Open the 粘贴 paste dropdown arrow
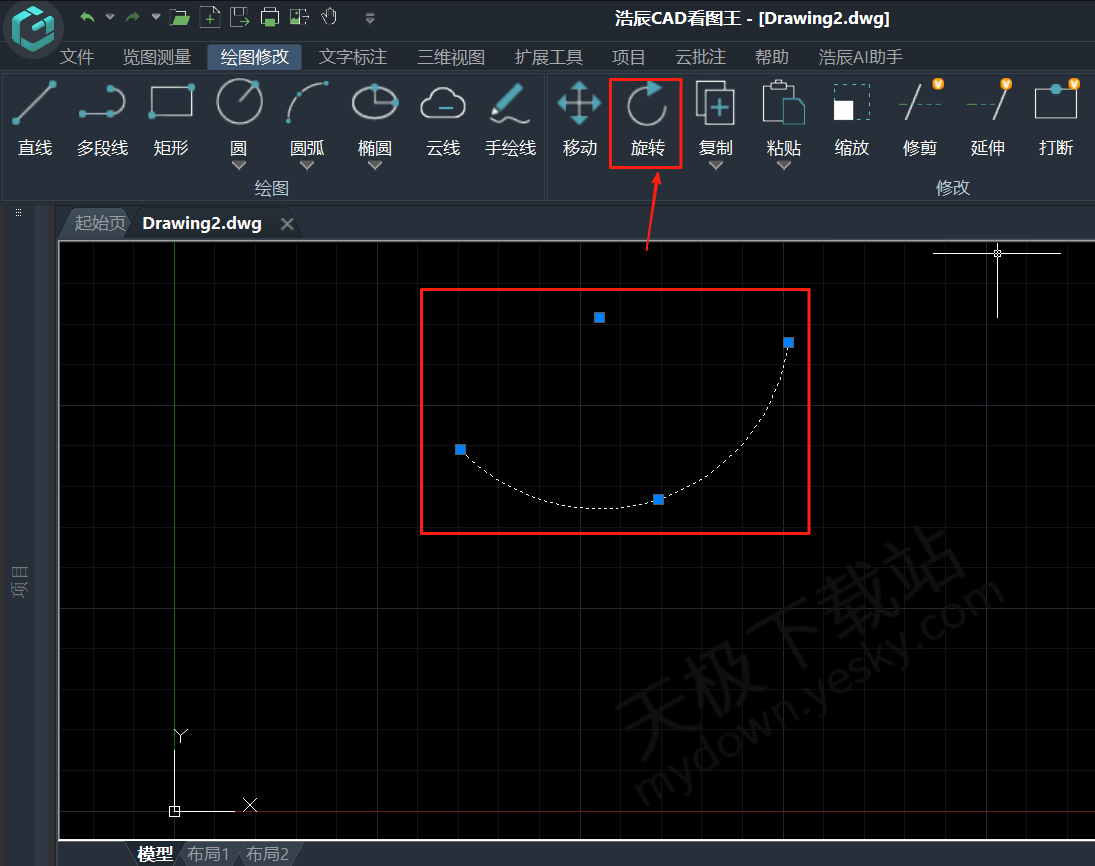Viewport: 1095px width, 866px height. coord(784,166)
